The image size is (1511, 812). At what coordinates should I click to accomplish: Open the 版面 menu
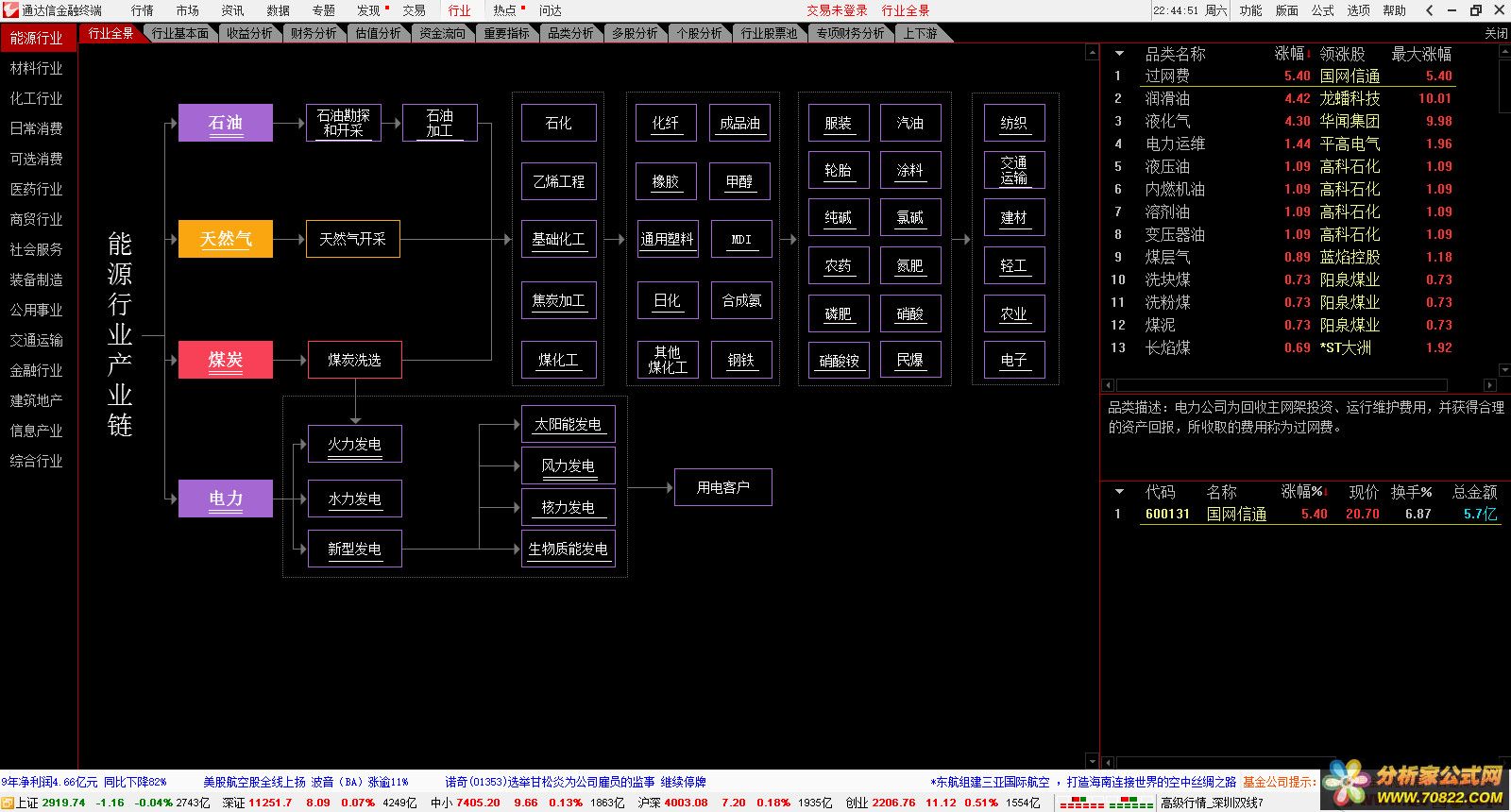1286,10
